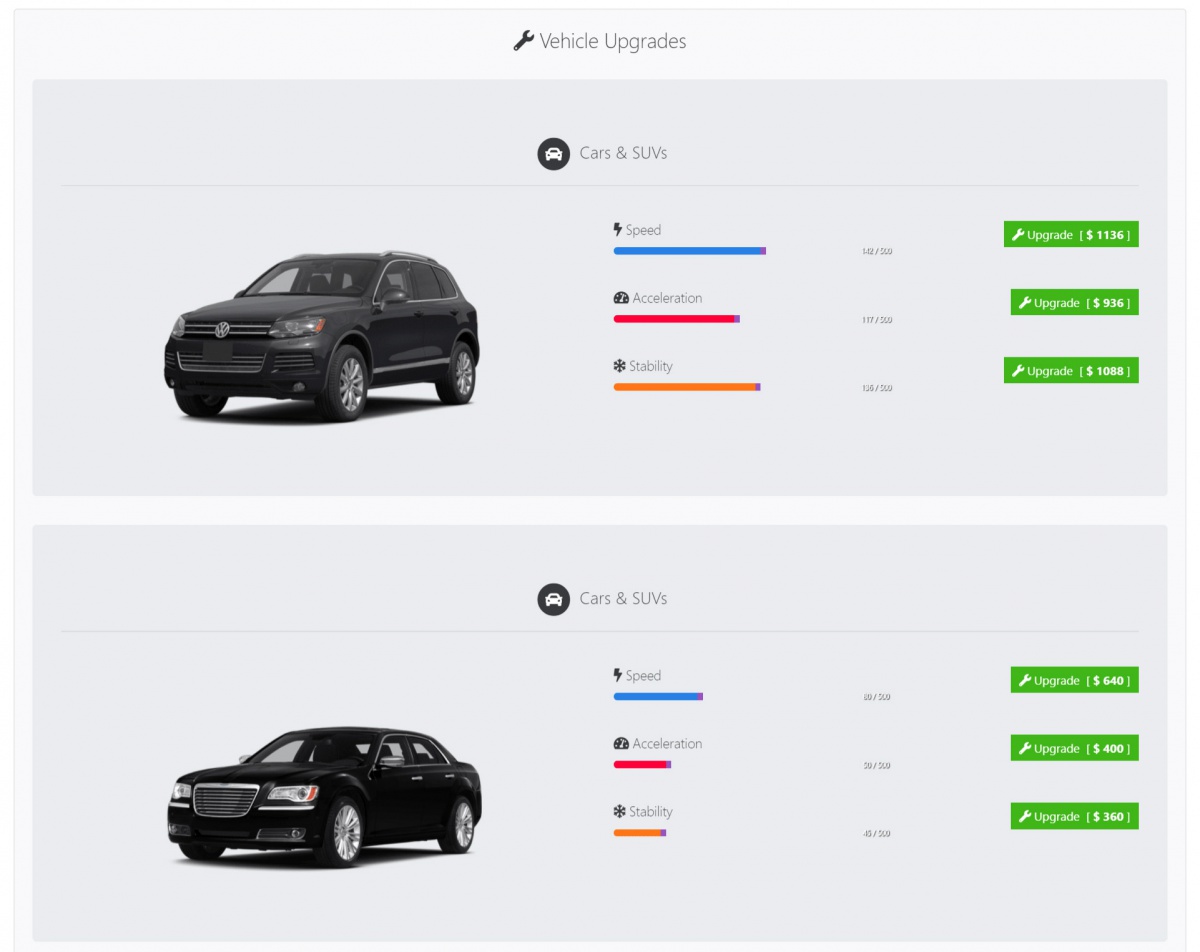Click the SUV's blue Speed progress bar

[688, 251]
